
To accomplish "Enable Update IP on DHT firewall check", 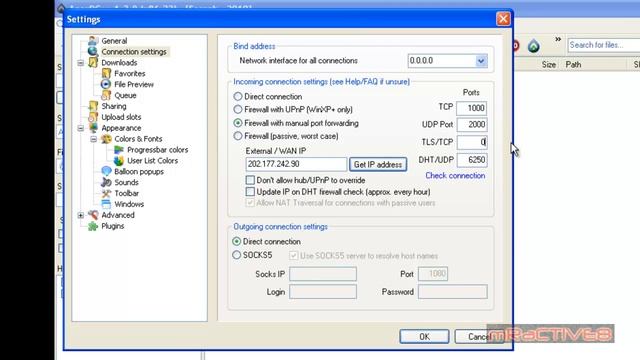I will click(250, 191).
